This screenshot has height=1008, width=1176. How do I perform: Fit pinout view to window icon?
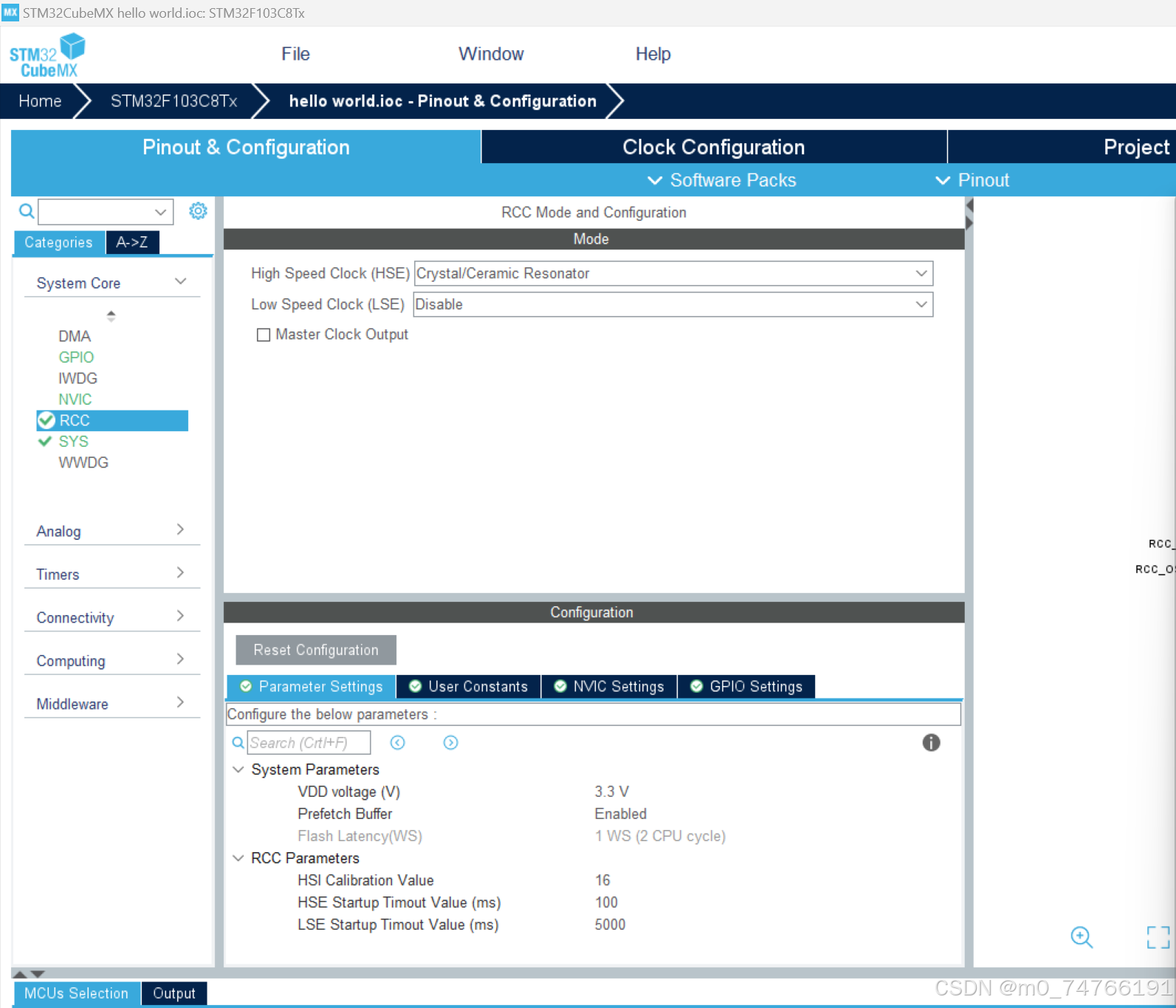[x=1158, y=937]
